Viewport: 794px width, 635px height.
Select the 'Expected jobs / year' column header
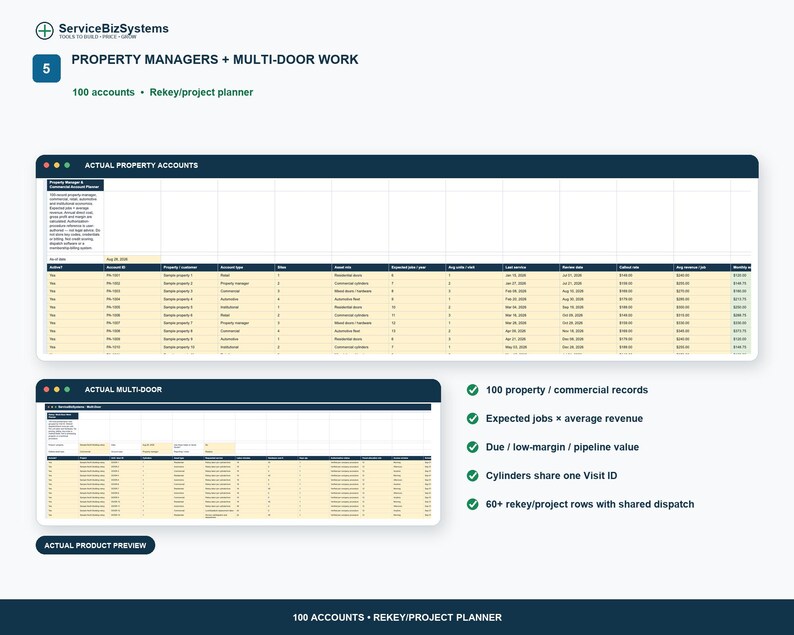click(417, 267)
